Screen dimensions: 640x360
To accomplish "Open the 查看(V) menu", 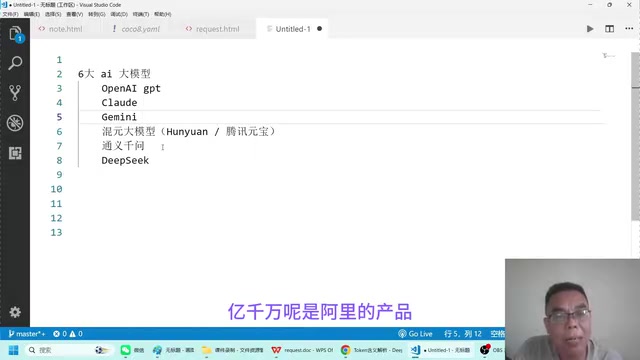I will 74,14.
